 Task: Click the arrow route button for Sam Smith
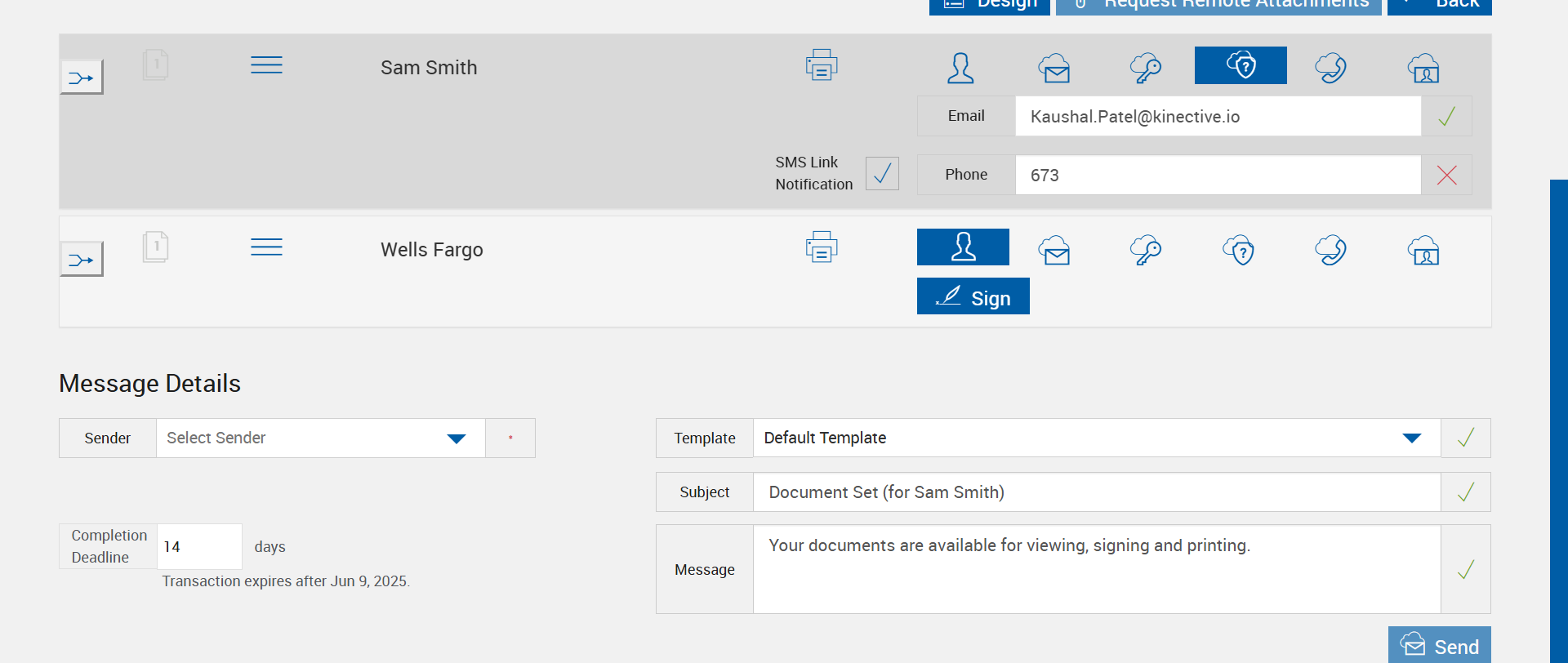pyautogui.click(x=82, y=78)
